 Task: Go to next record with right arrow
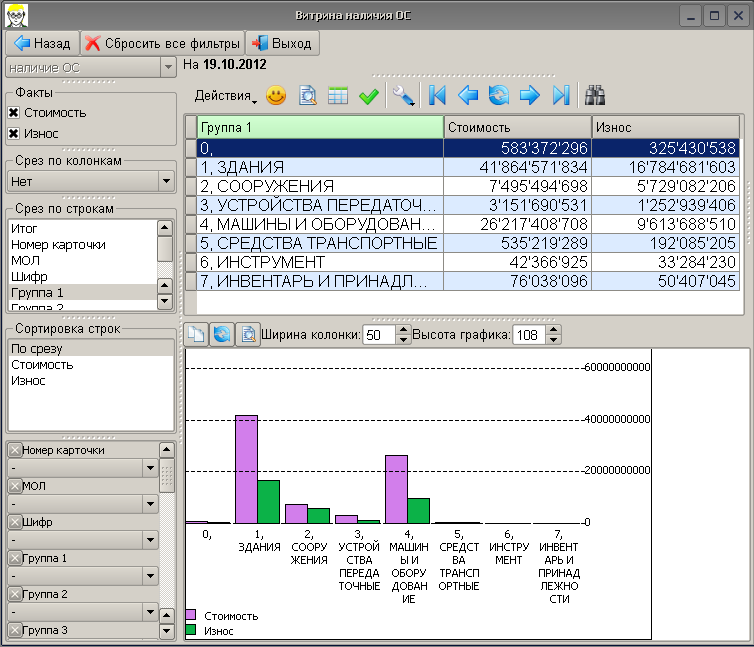529,96
